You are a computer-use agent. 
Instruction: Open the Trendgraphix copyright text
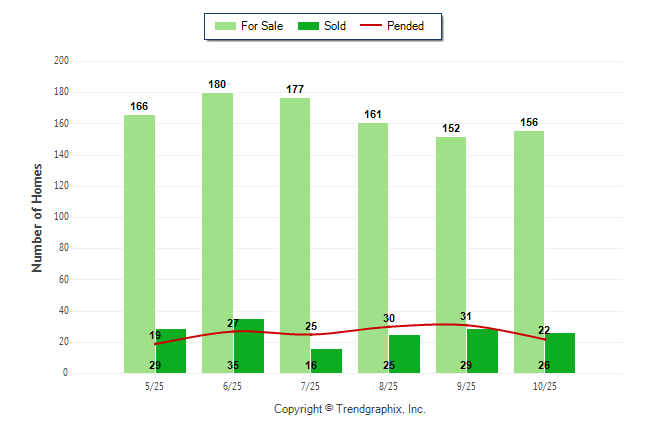tap(350, 409)
